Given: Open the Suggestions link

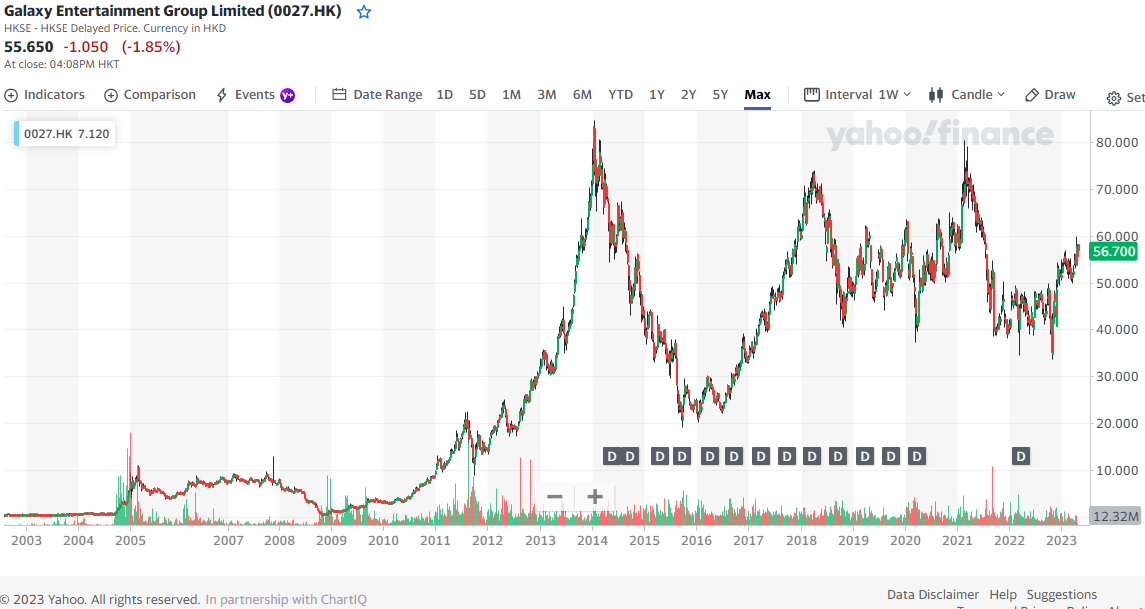Looking at the screenshot, I should click(1062, 595).
